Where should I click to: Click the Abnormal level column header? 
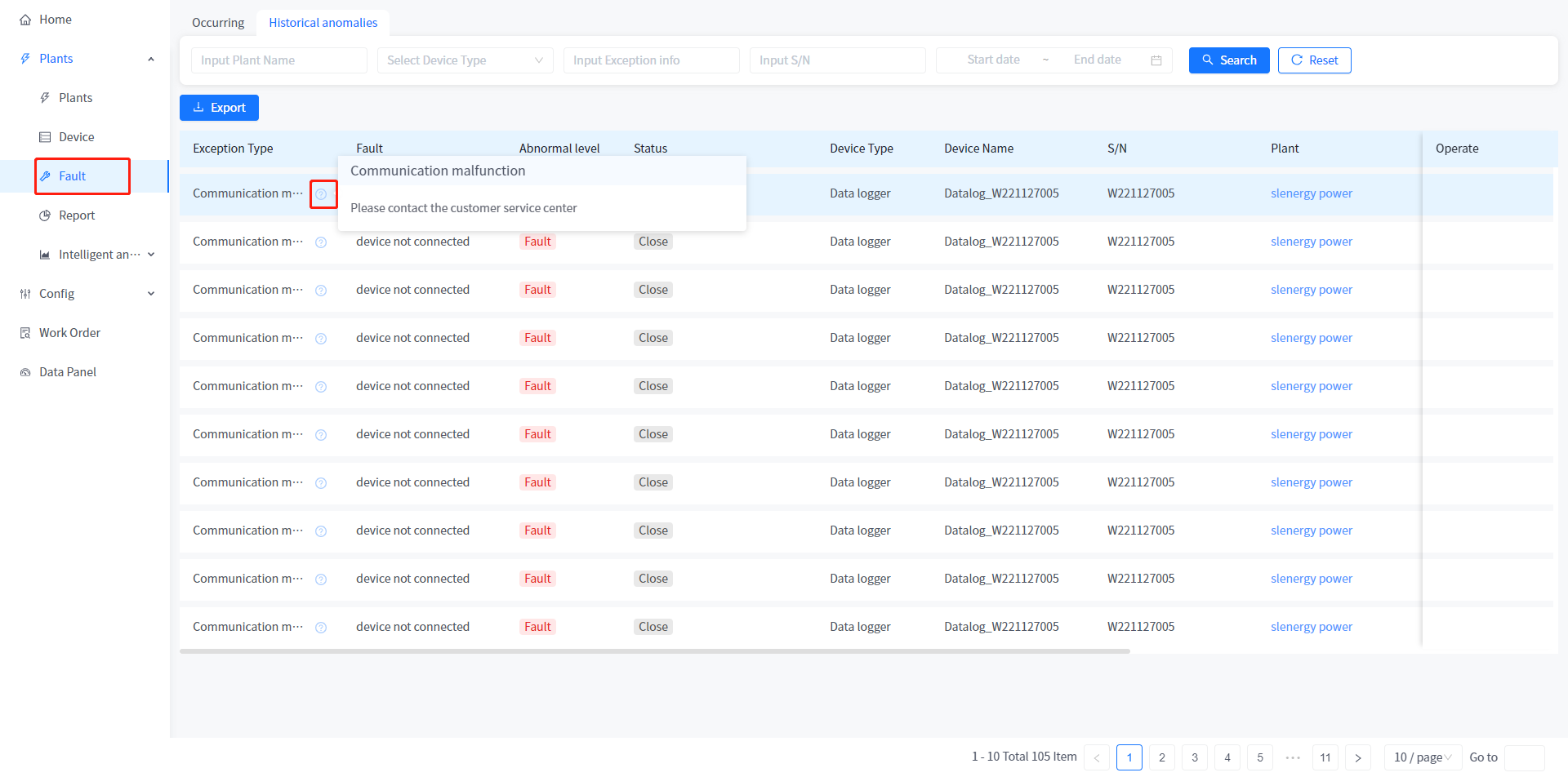pyautogui.click(x=559, y=149)
